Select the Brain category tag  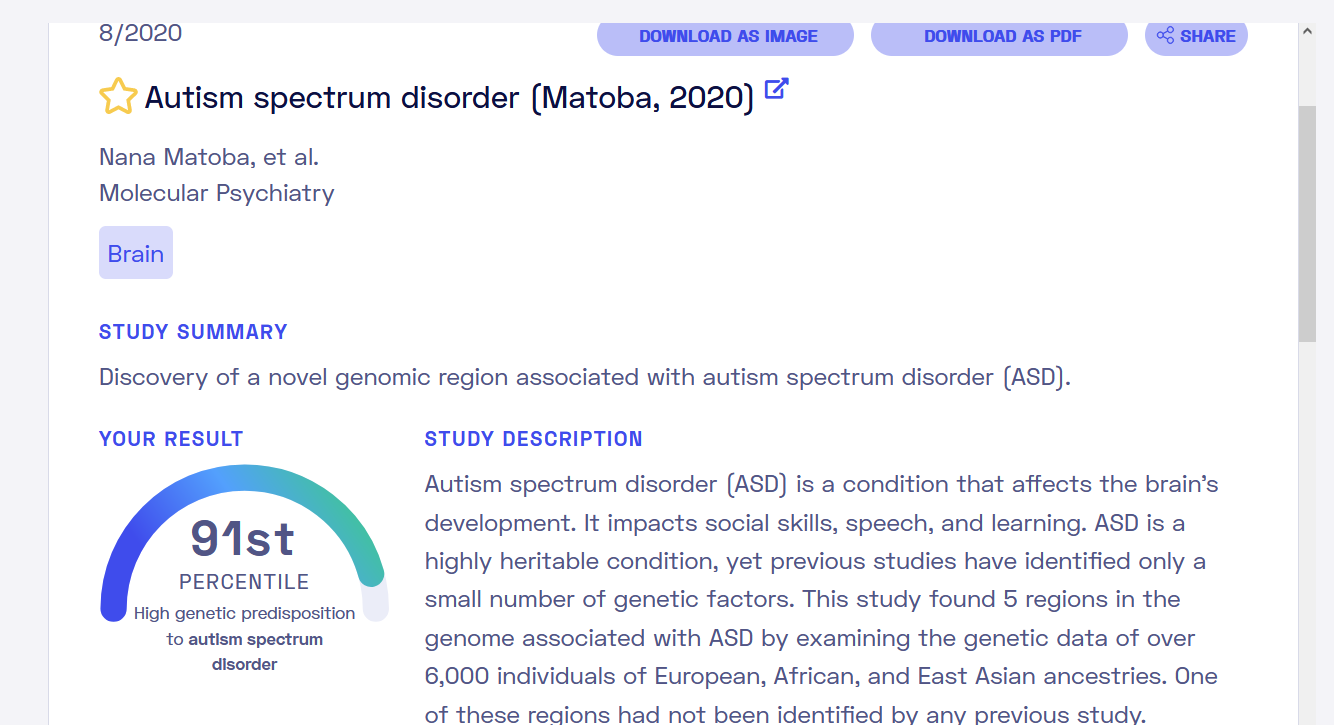tap(136, 253)
